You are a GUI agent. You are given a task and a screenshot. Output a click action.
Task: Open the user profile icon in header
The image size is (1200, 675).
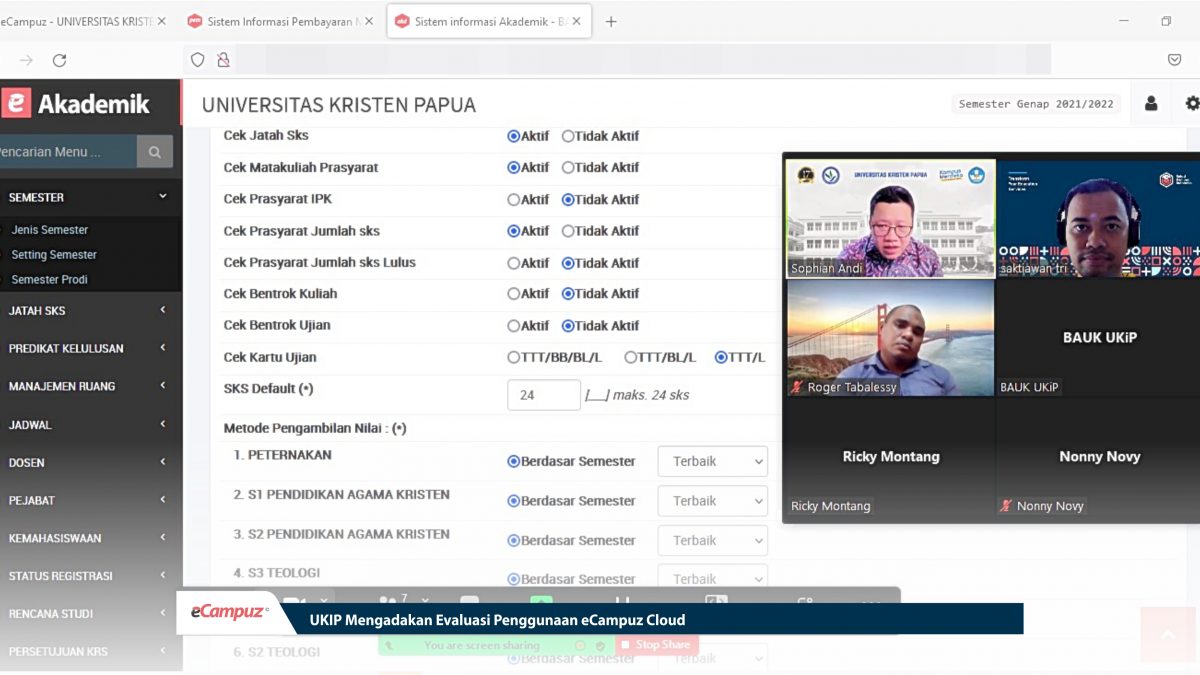[1151, 103]
